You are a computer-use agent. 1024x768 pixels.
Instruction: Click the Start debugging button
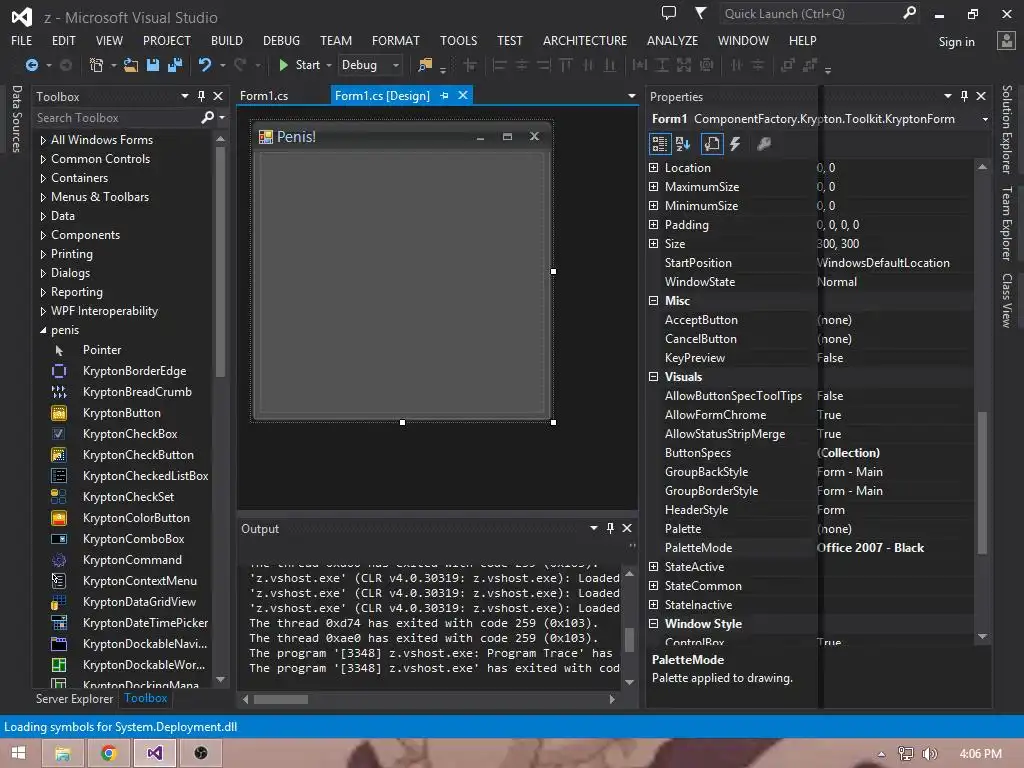point(300,65)
